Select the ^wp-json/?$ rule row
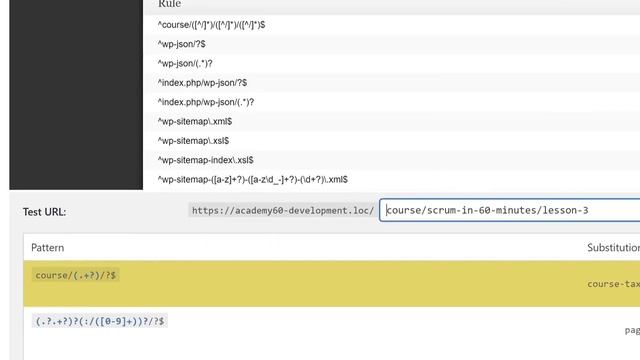Viewport: 640px width, 360px height. point(392,44)
